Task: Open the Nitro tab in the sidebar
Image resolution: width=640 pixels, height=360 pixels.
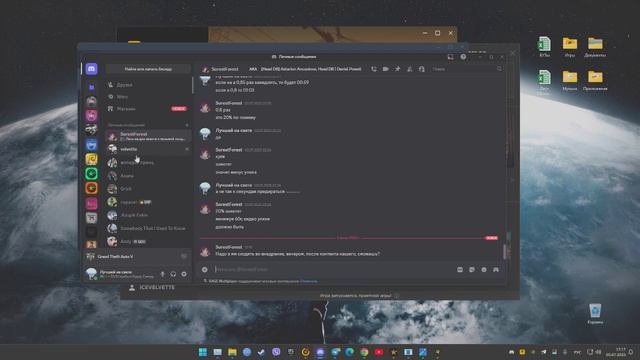Action: coord(148,96)
